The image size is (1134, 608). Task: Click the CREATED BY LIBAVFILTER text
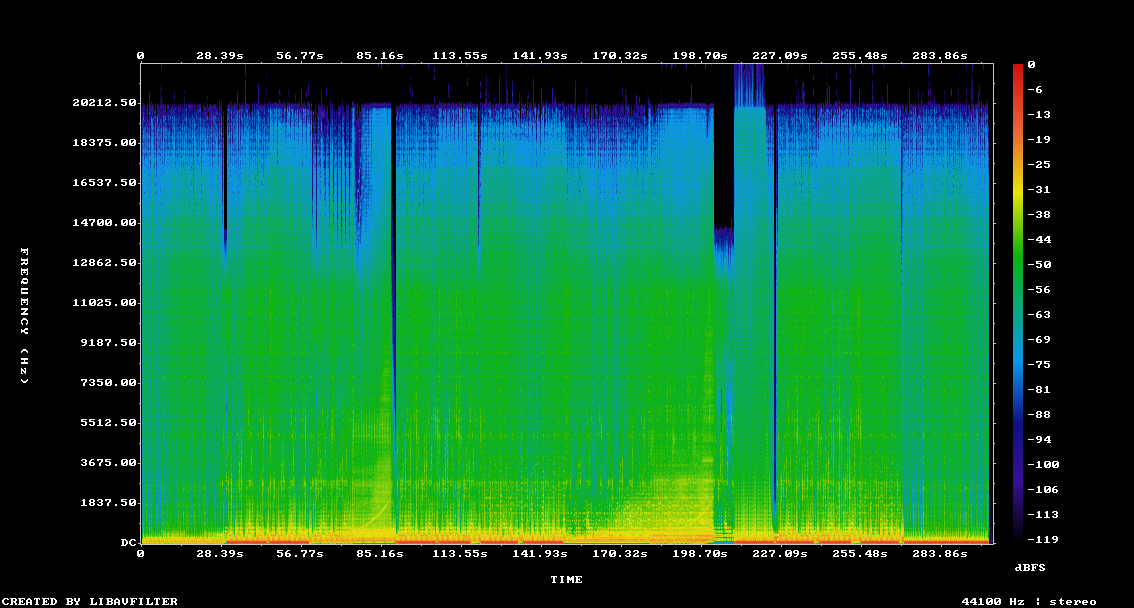91,601
